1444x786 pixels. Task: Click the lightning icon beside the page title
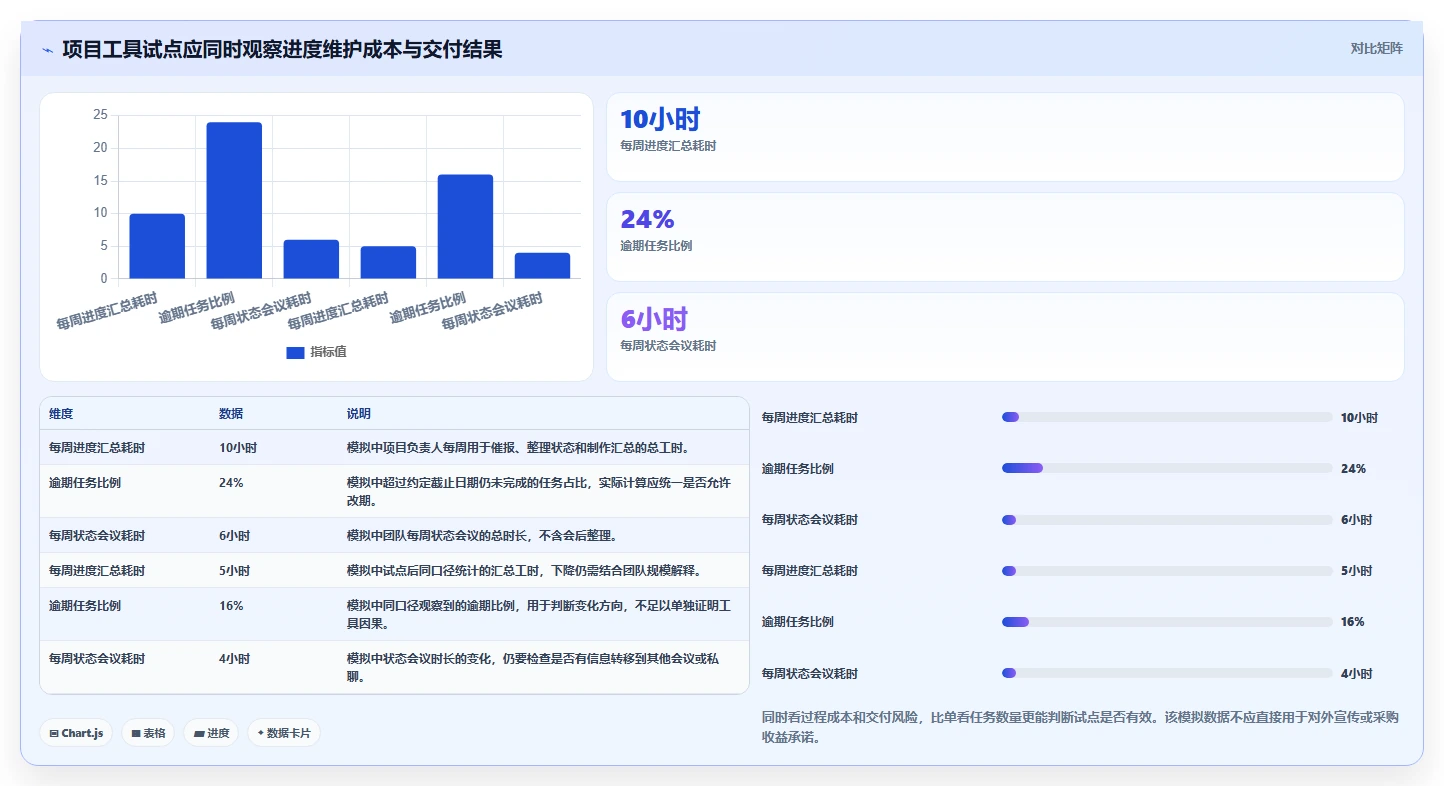47,50
